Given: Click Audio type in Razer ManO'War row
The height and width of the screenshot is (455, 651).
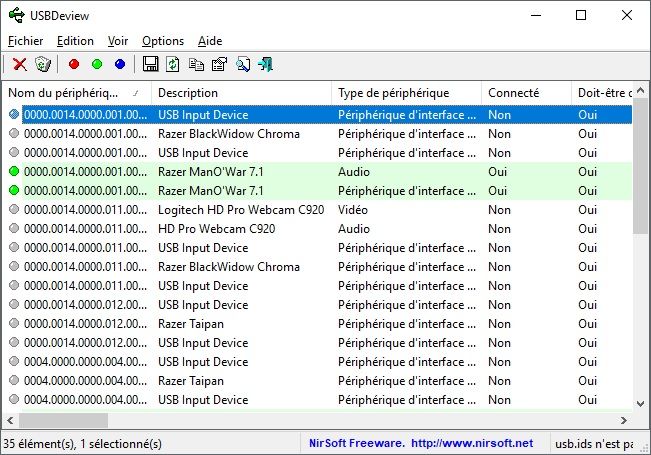Looking at the screenshot, I should coord(354,171).
